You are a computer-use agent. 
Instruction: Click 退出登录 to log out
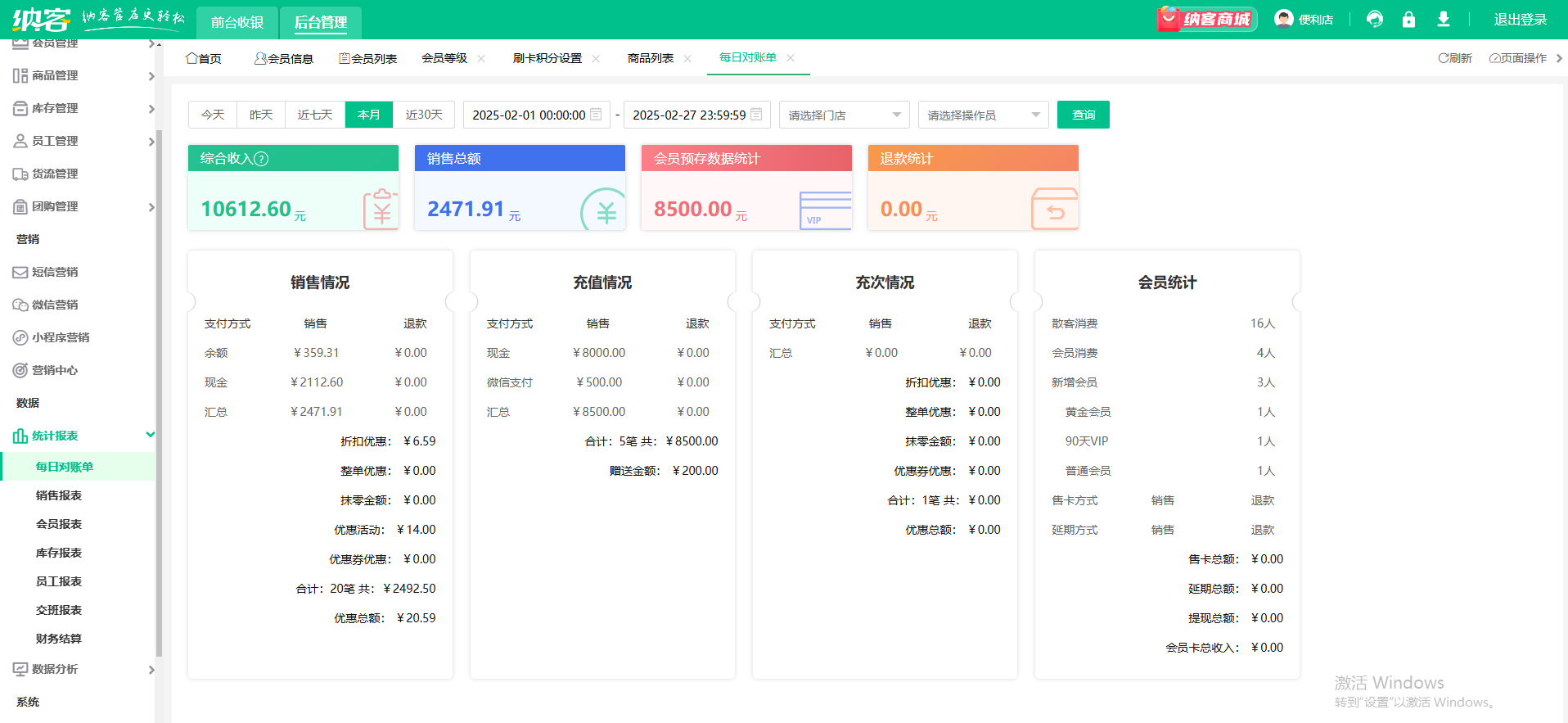click(1520, 20)
